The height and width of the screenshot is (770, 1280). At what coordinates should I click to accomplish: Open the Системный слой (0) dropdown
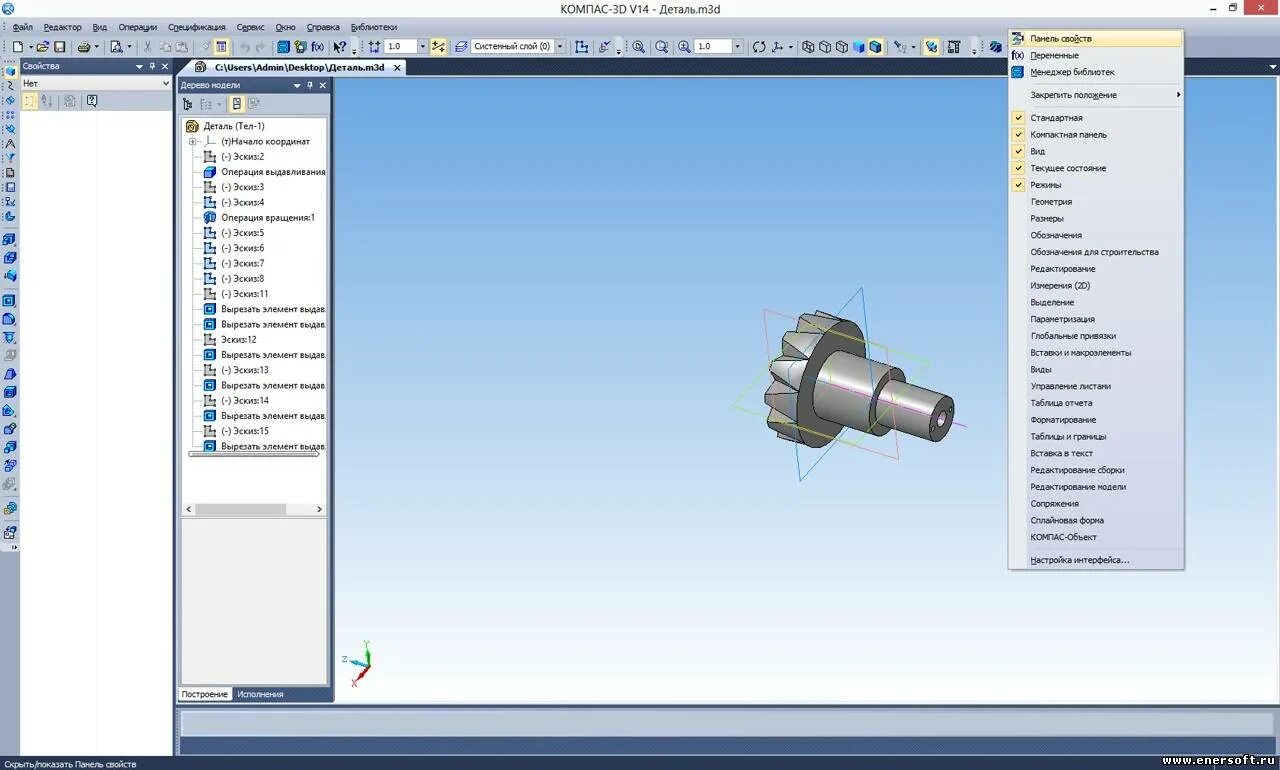pyautogui.click(x=560, y=47)
